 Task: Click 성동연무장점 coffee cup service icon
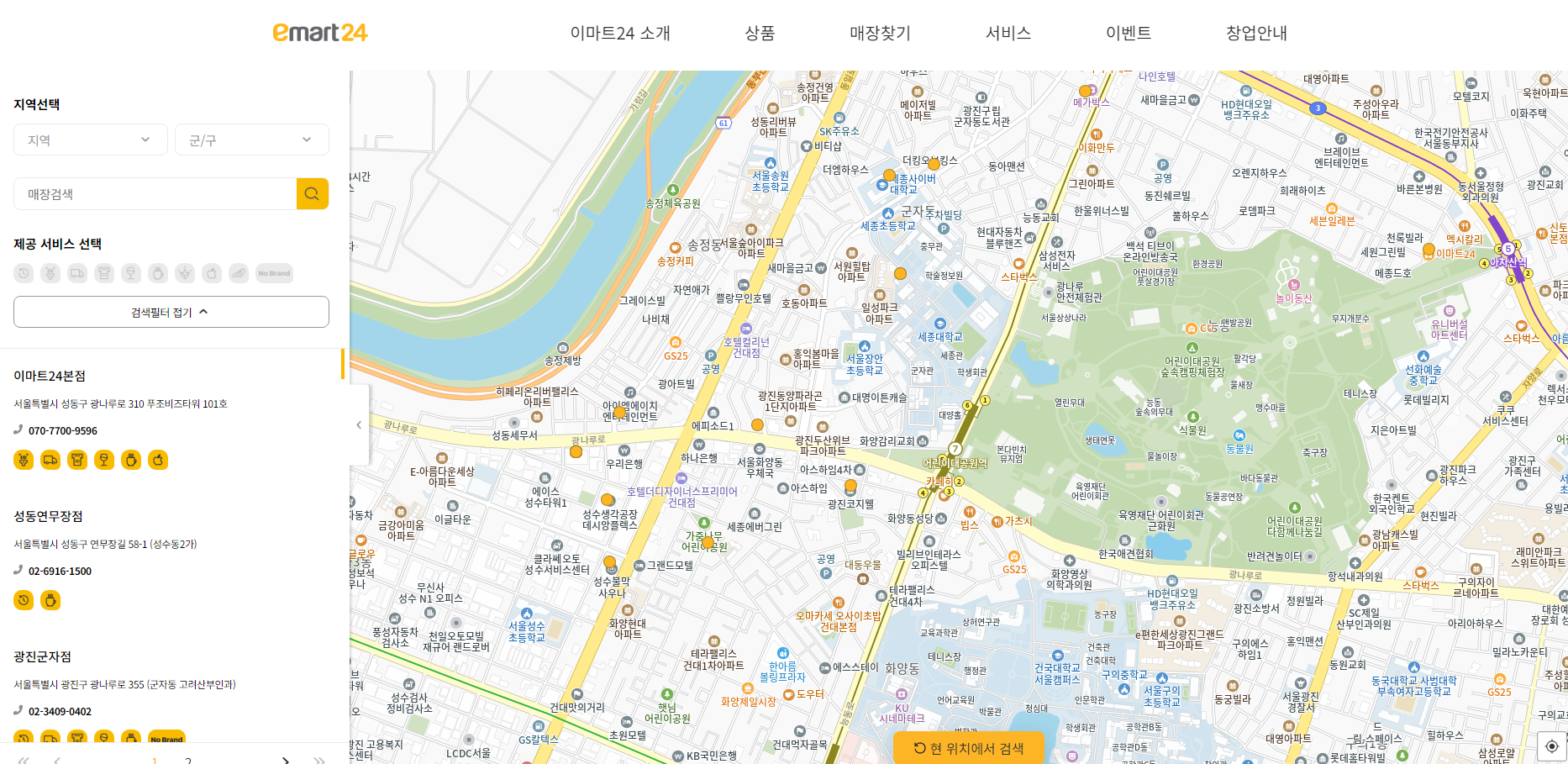pos(50,600)
